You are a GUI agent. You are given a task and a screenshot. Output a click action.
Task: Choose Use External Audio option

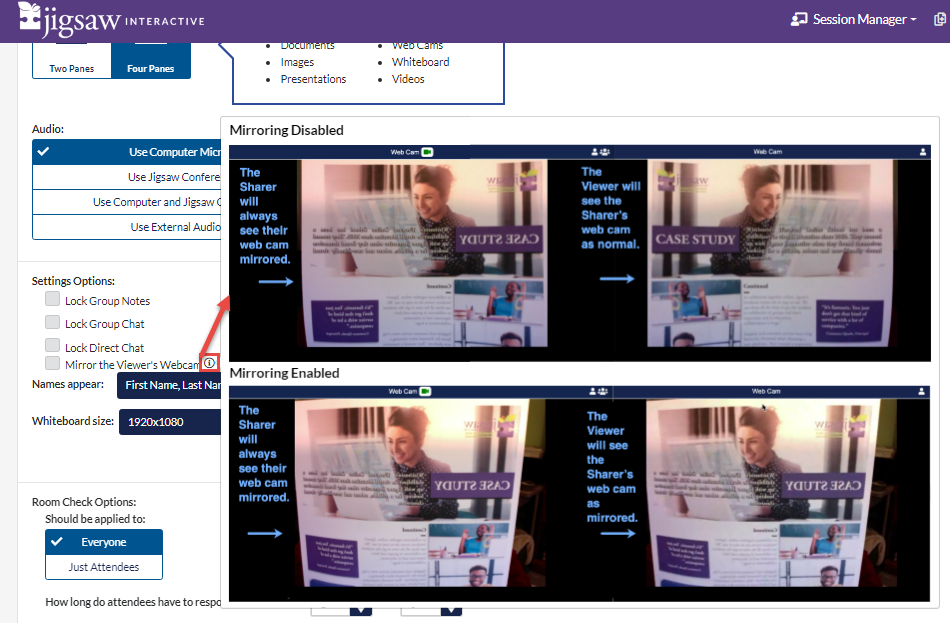(x=128, y=227)
